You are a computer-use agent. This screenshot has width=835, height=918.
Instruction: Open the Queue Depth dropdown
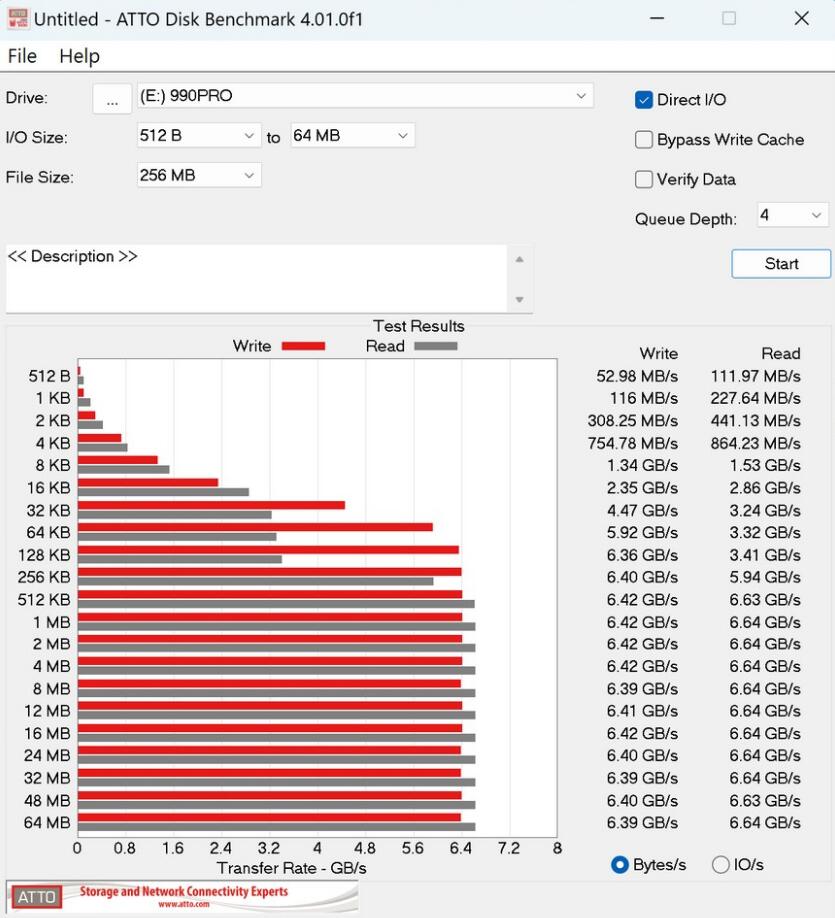pyautogui.click(x=793, y=215)
